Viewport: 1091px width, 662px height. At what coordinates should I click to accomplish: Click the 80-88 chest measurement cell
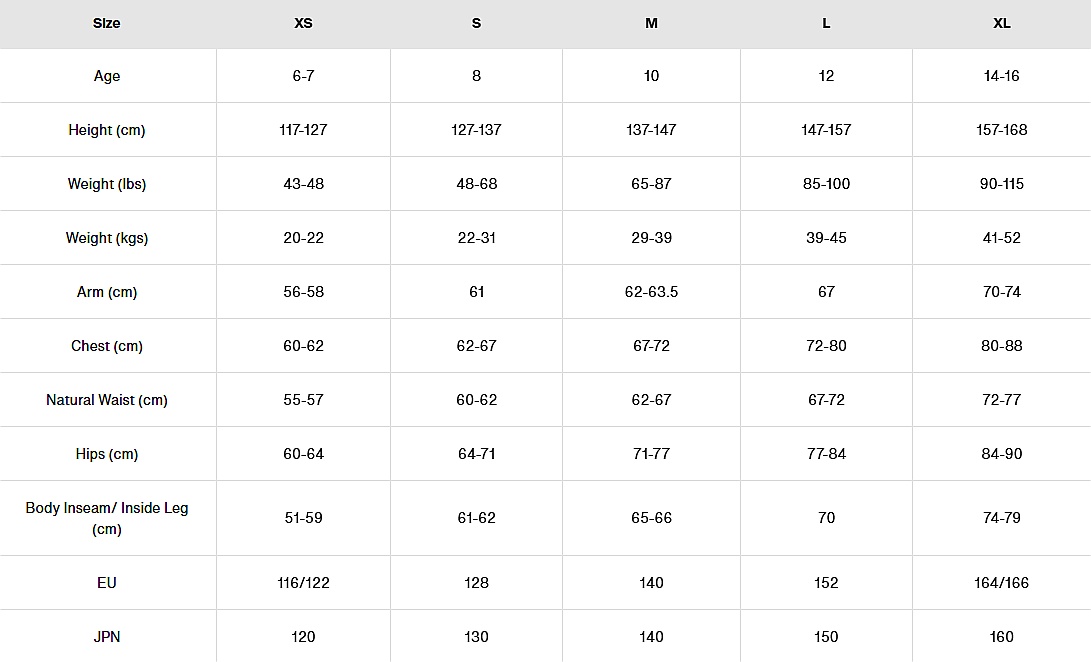[x=1001, y=346]
